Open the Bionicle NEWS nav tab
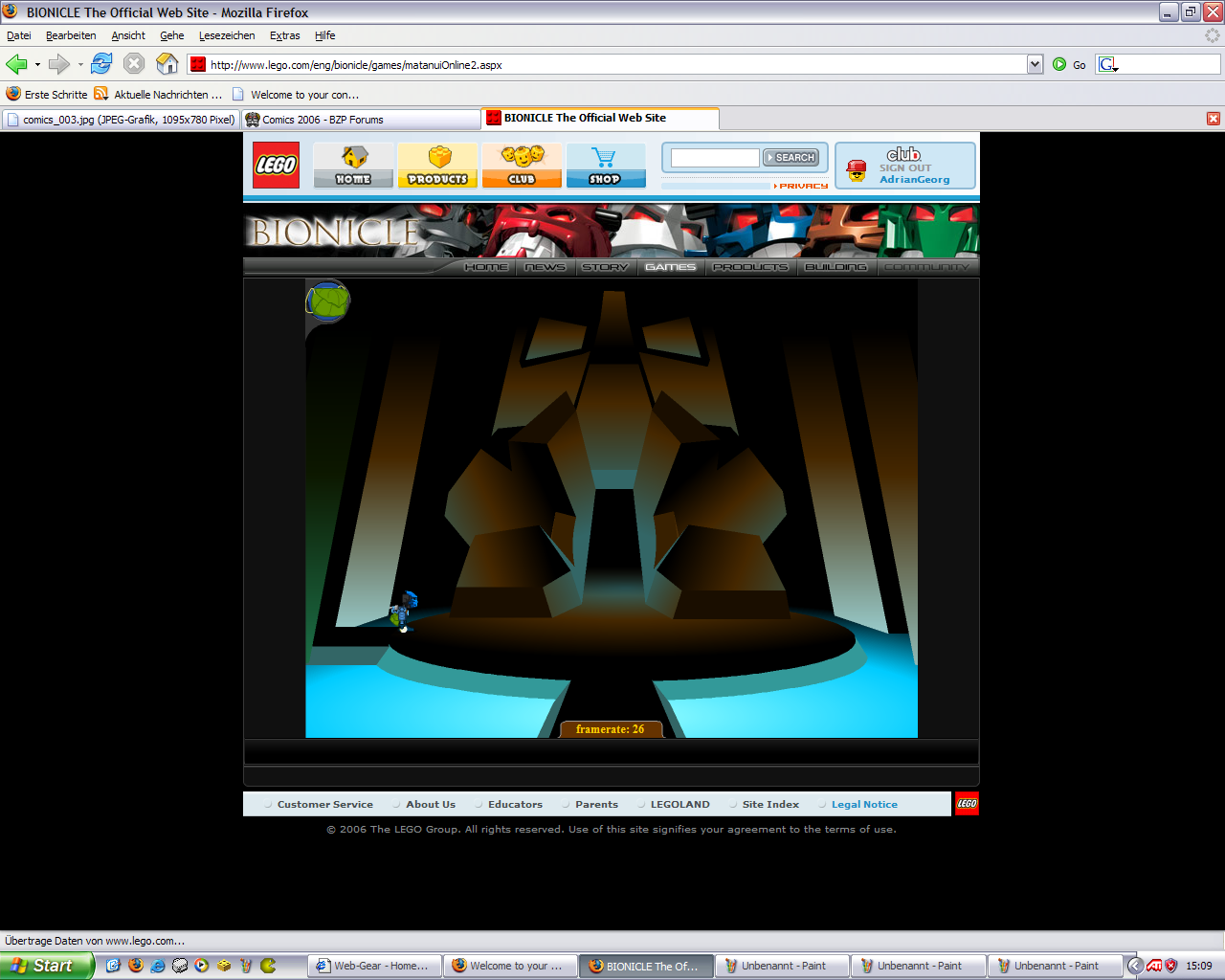The height and width of the screenshot is (980, 1225). coord(546,267)
